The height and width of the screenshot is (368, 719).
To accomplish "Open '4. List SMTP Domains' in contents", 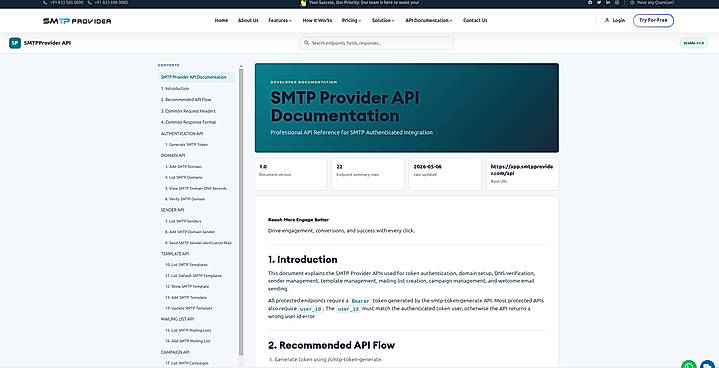I will [184, 177].
